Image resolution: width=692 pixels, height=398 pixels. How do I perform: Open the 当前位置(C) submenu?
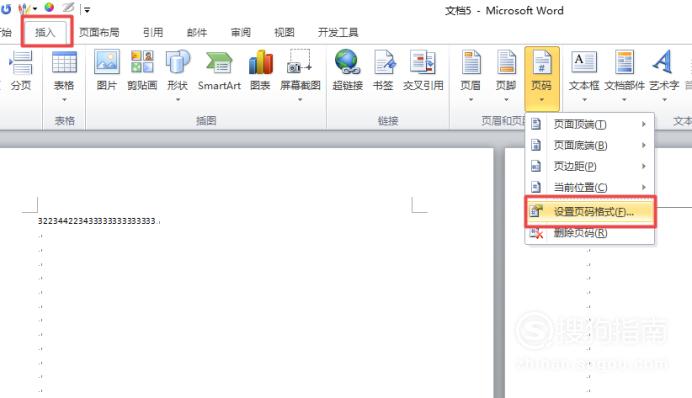pos(590,187)
